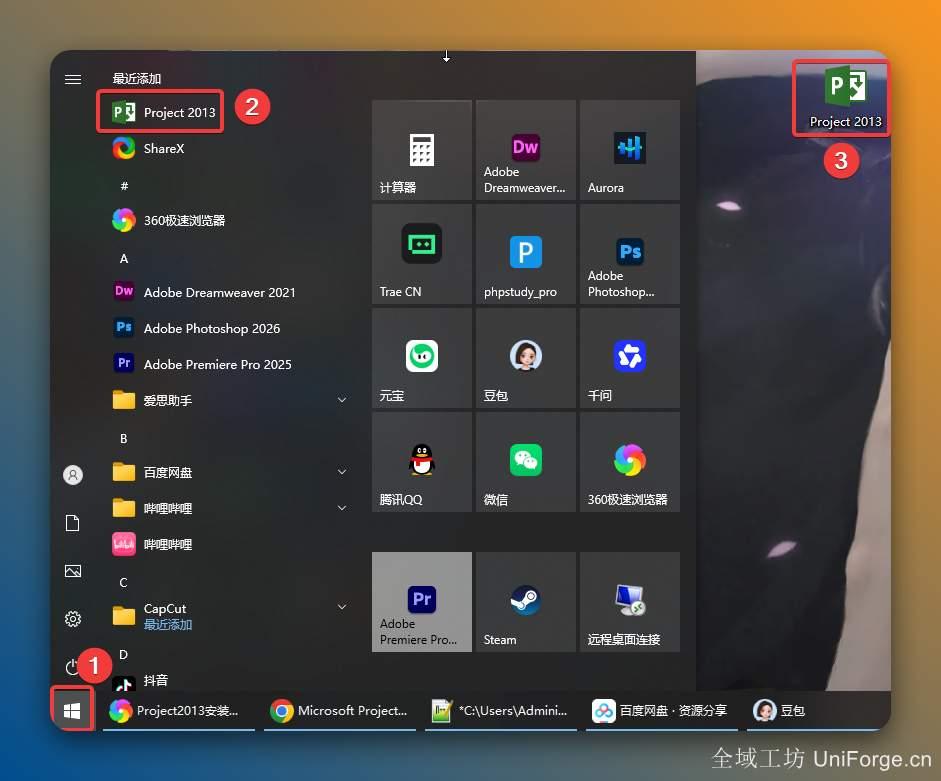Switch to Project2013安装 taskbar window
Screen dimensions: 941x781
(x=178, y=711)
